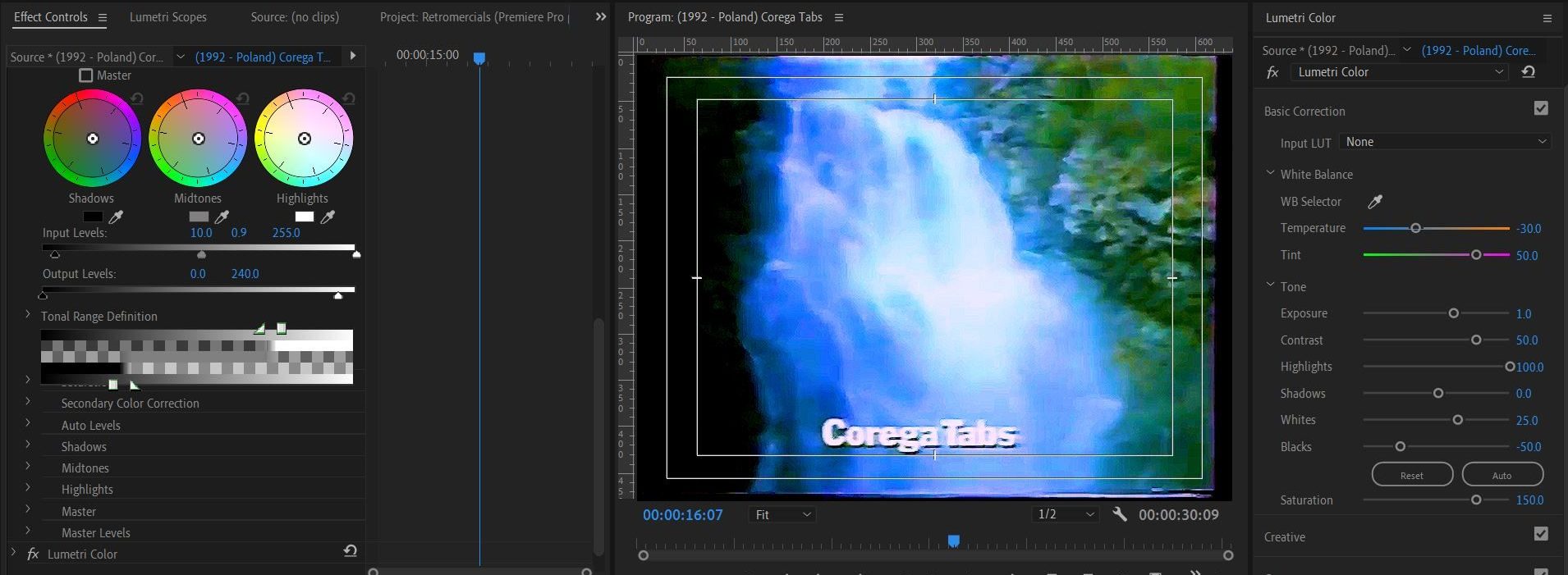Enable the Master checkbox
This screenshot has width=1568, height=575.
click(85, 75)
